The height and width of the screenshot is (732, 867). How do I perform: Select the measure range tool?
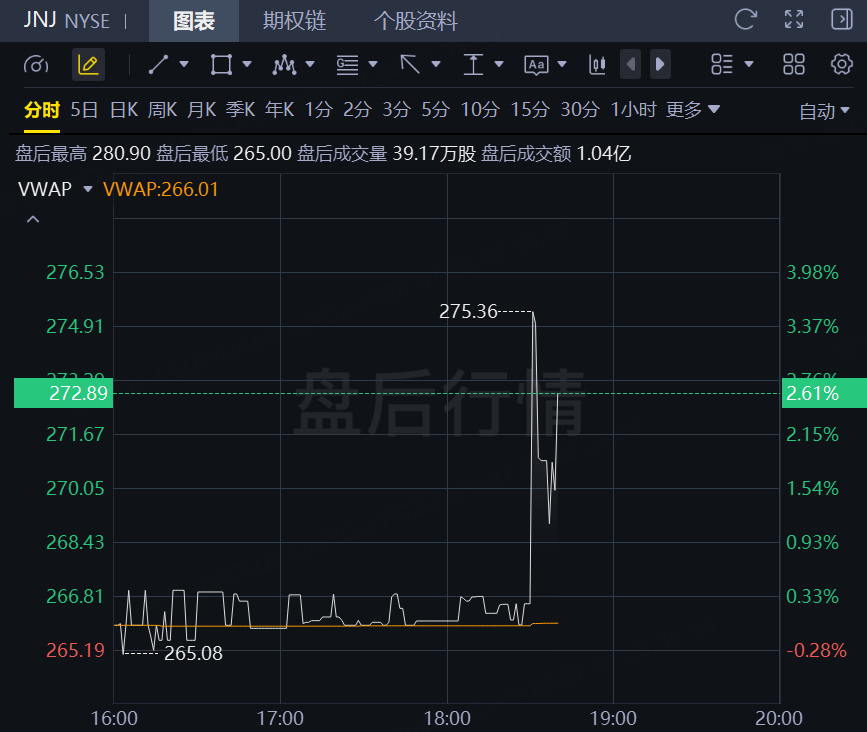coord(473,65)
